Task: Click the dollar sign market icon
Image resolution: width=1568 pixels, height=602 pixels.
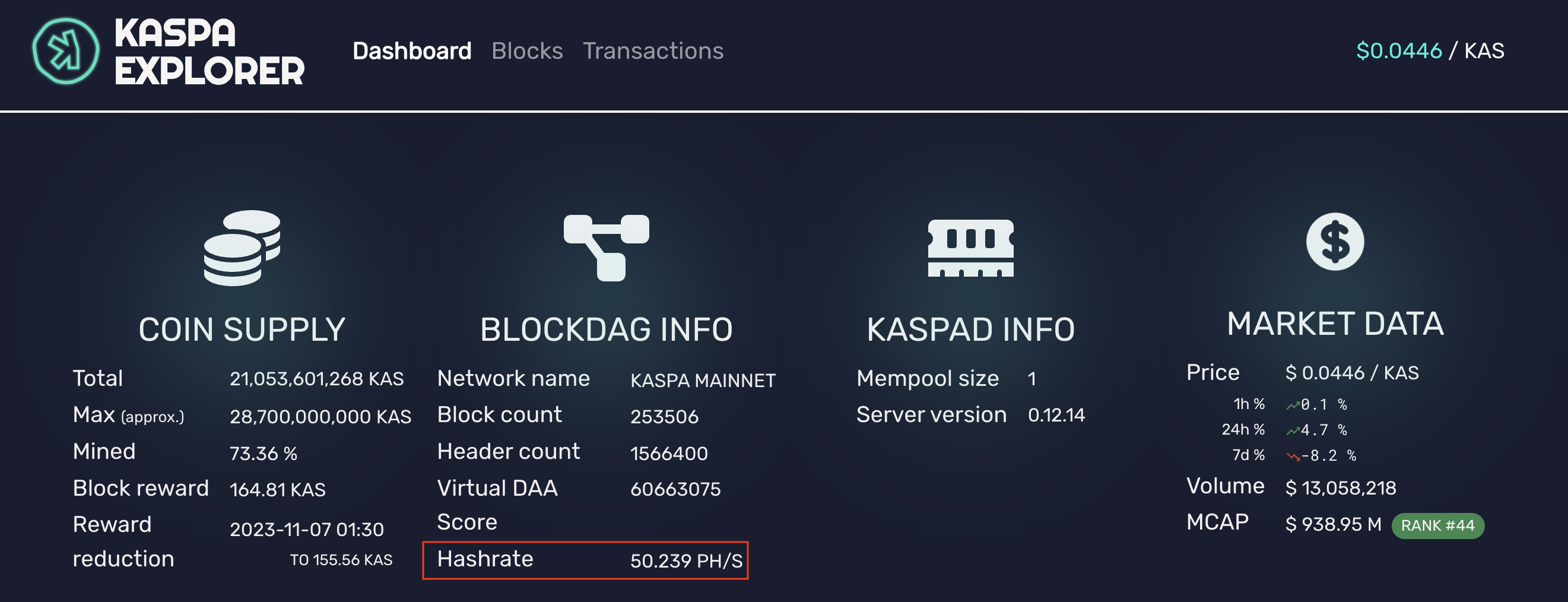Action: [x=1334, y=242]
